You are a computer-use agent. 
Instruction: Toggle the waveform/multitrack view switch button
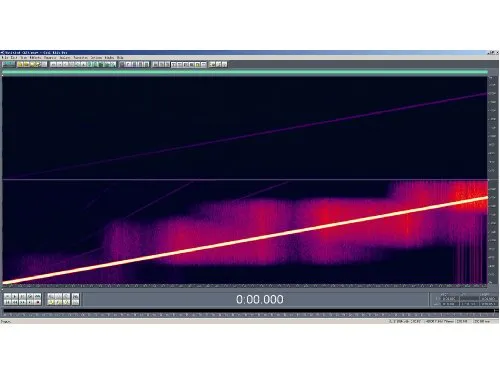pos(8,64)
